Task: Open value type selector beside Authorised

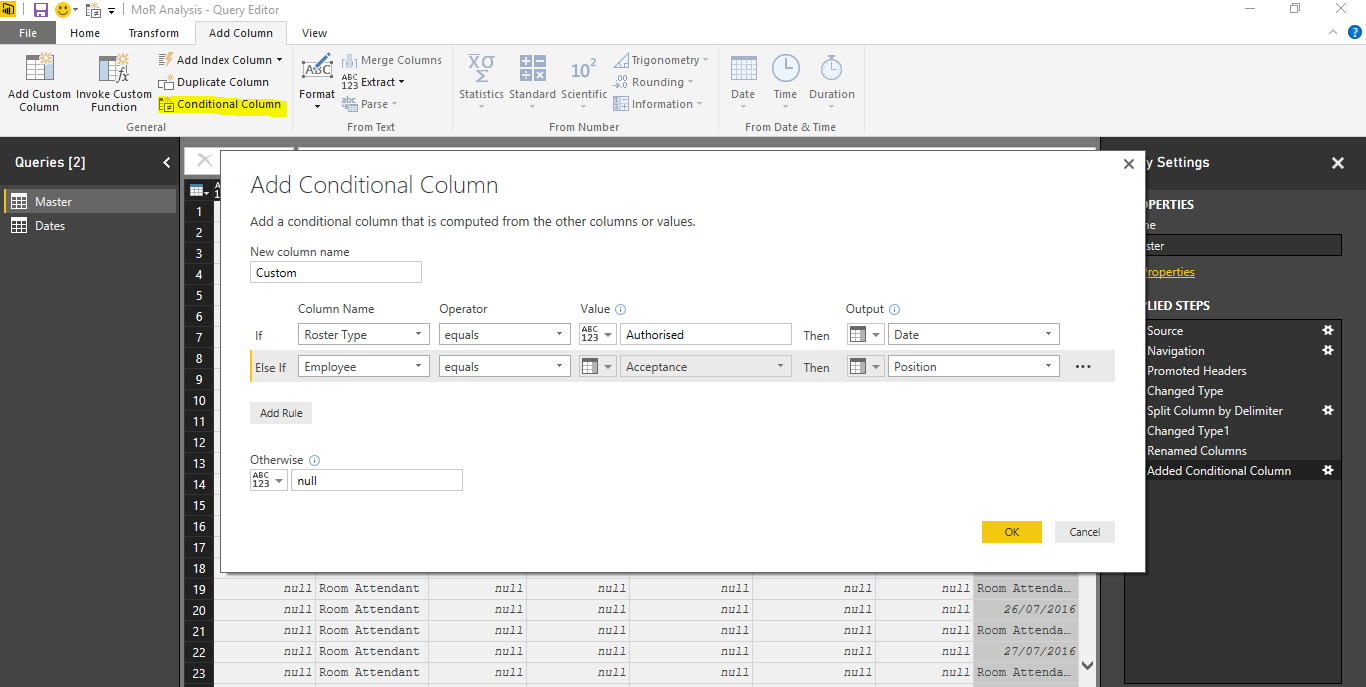Action: [598, 335]
